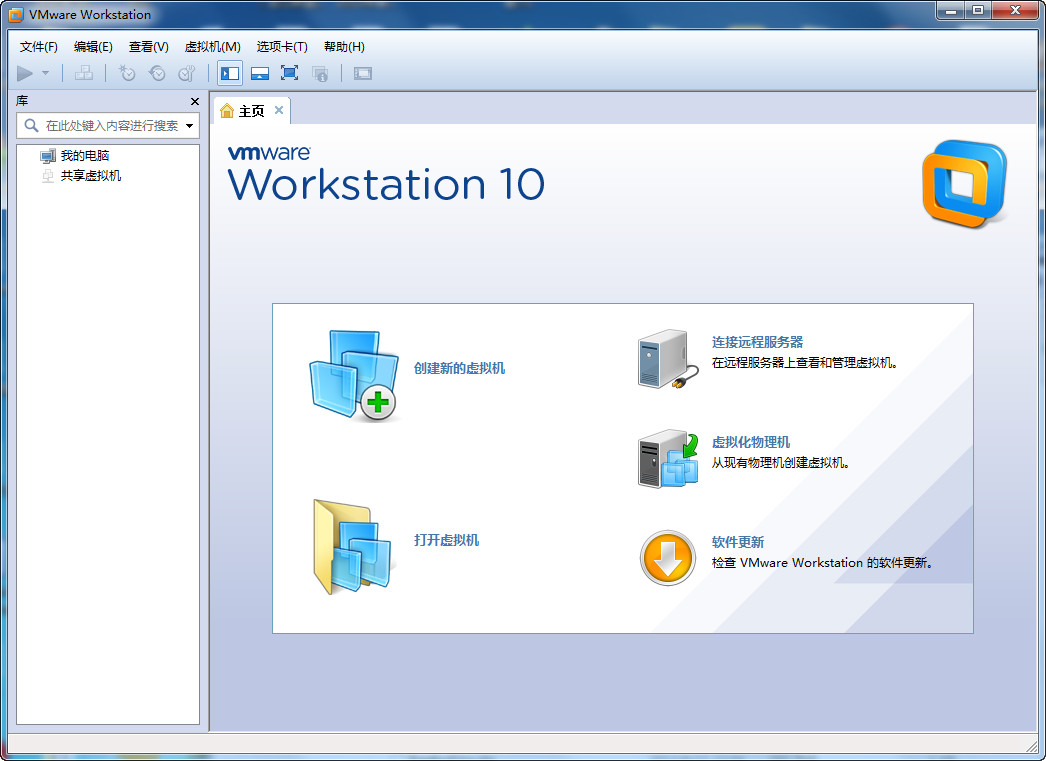
Task: Select 我的电脑 in the library tree
Action: coord(85,155)
